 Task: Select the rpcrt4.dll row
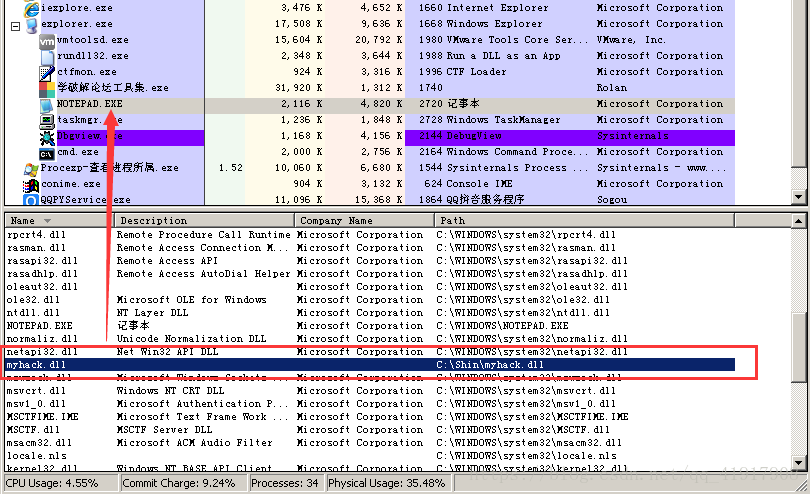pyautogui.click(x=369, y=235)
